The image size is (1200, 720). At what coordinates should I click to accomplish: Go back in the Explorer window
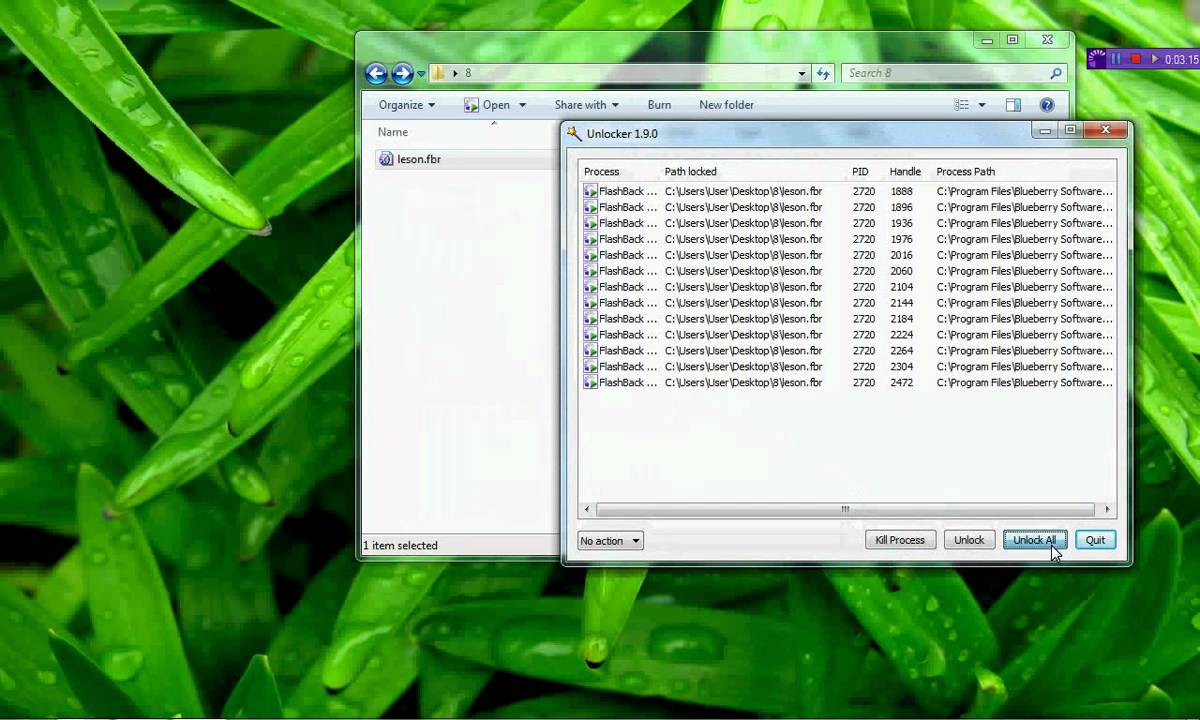pyautogui.click(x=376, y=73)
